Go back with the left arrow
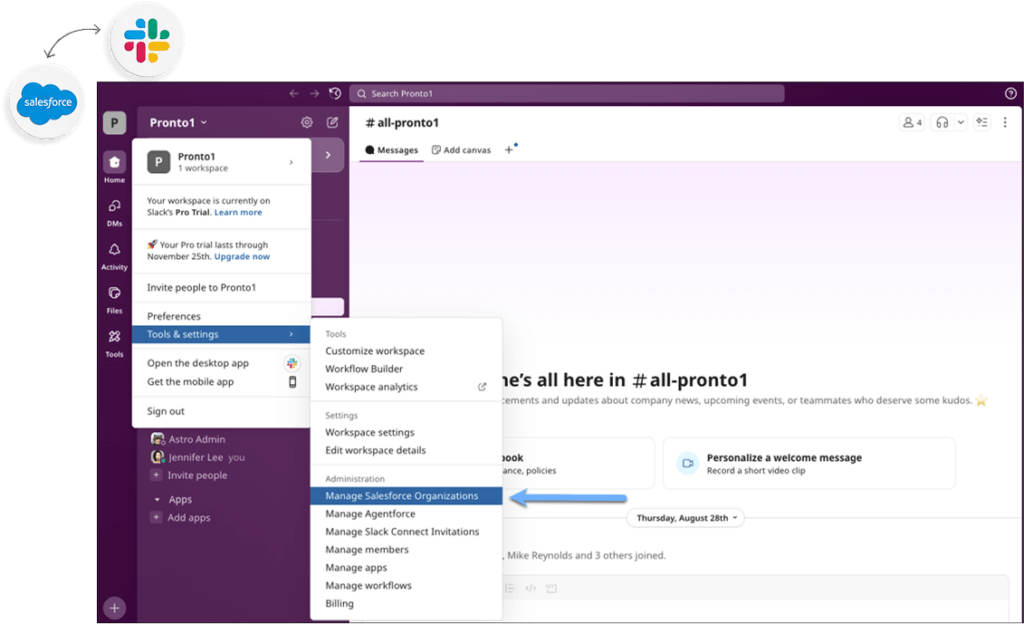This screenshot has height=624, width=1024. (x=294, y=93)
